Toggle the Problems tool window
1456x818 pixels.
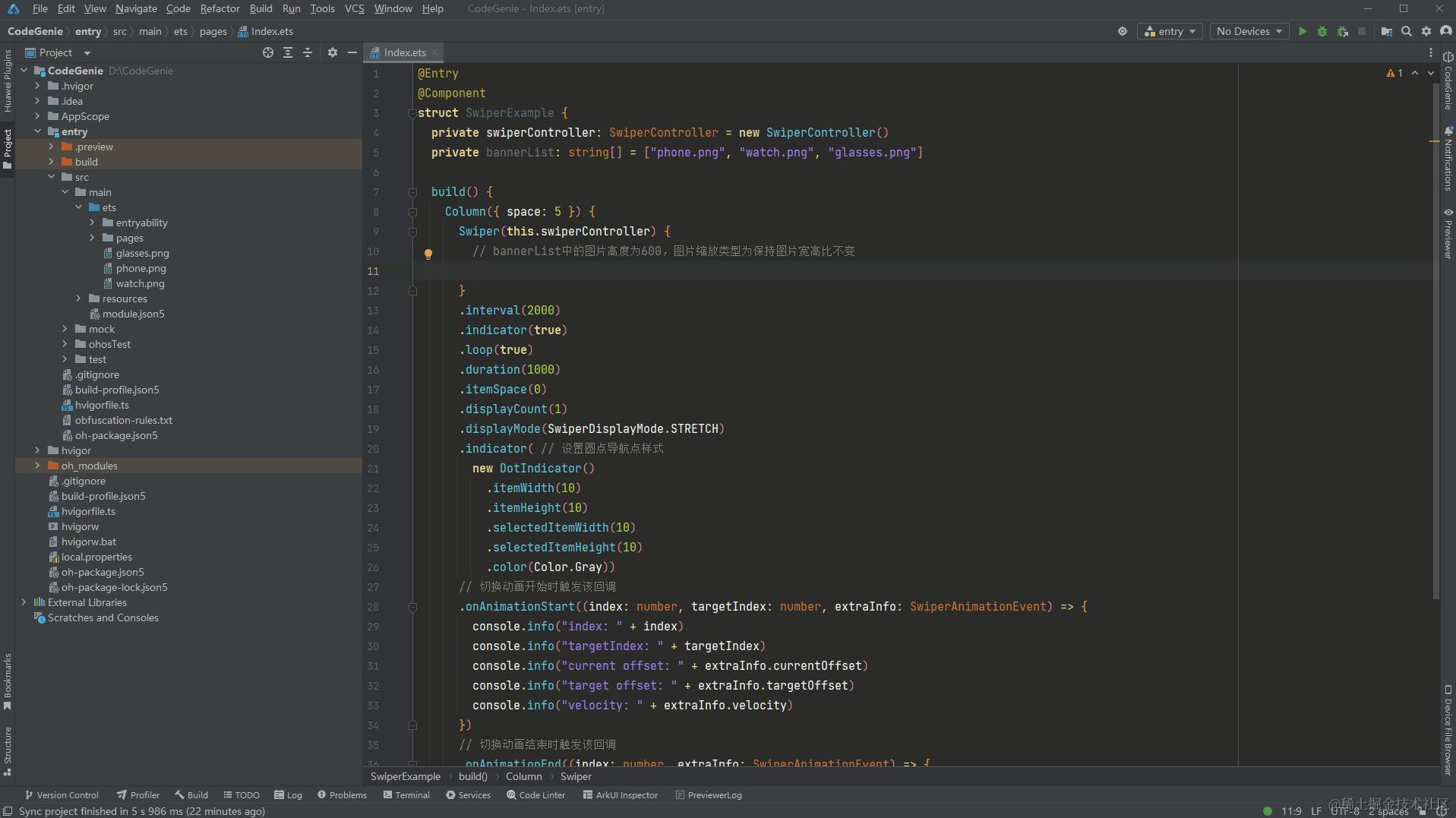tap(342, 795)
